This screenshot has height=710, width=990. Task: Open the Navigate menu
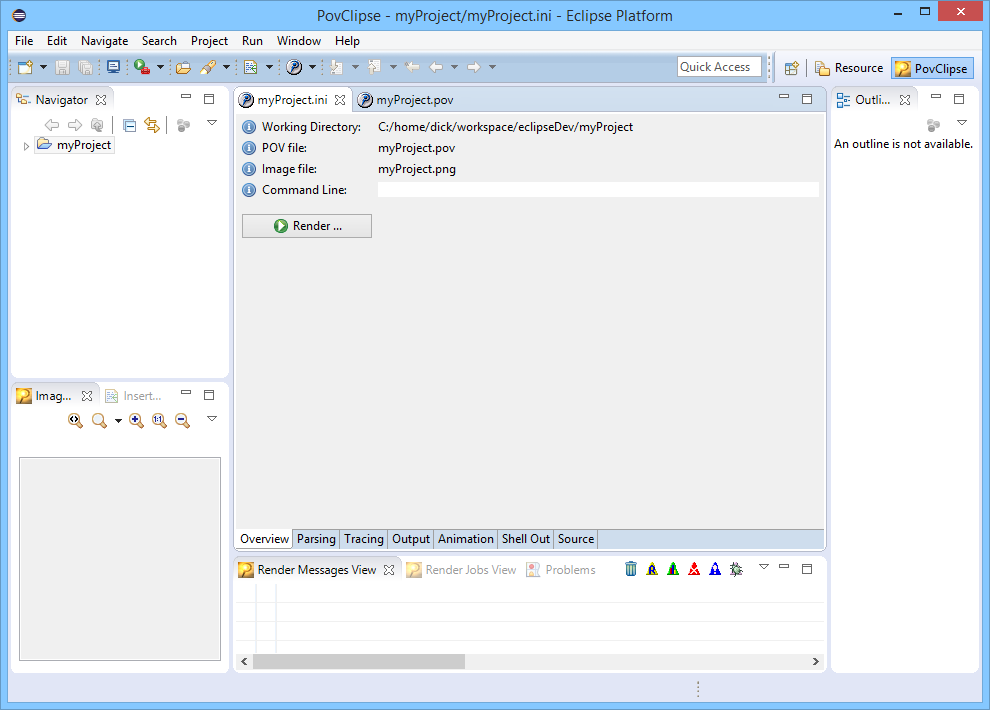[x=104, y=40]
